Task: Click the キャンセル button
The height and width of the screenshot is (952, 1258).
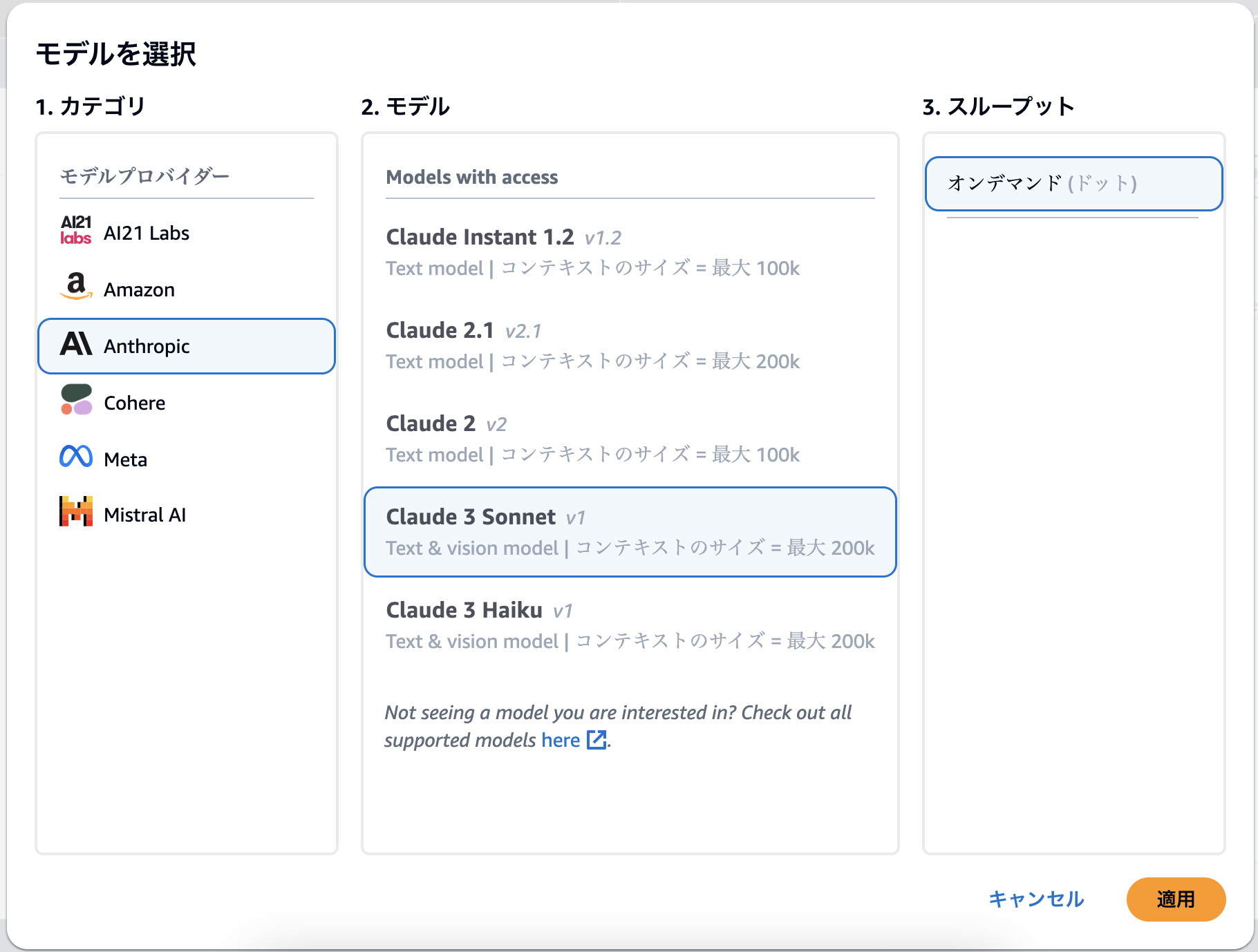Action: point(1036,899)
